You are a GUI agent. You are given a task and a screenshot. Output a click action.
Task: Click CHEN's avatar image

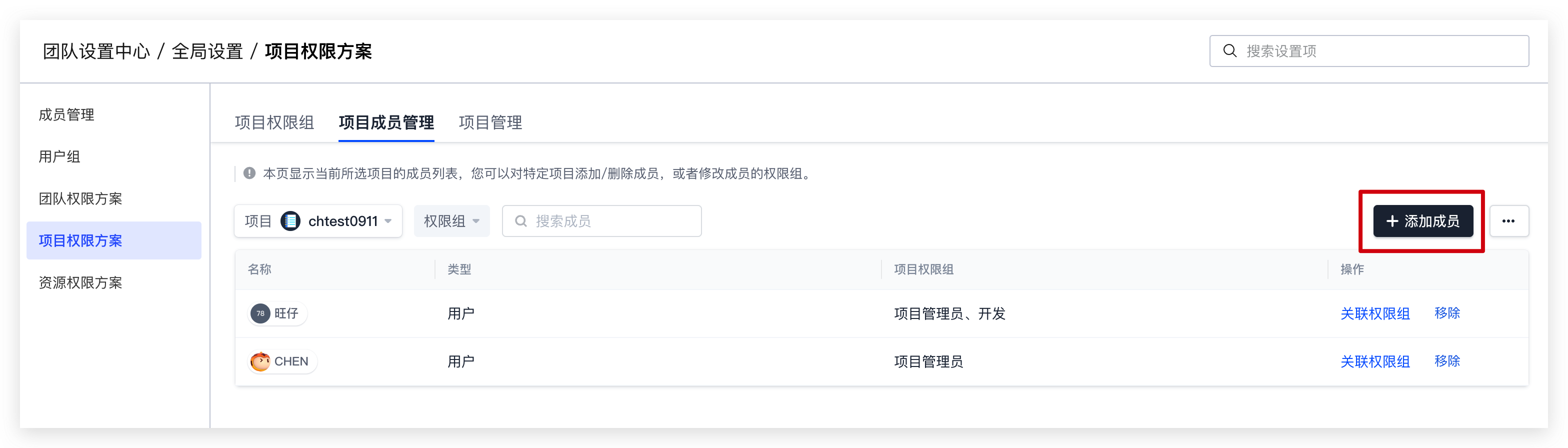260,361
